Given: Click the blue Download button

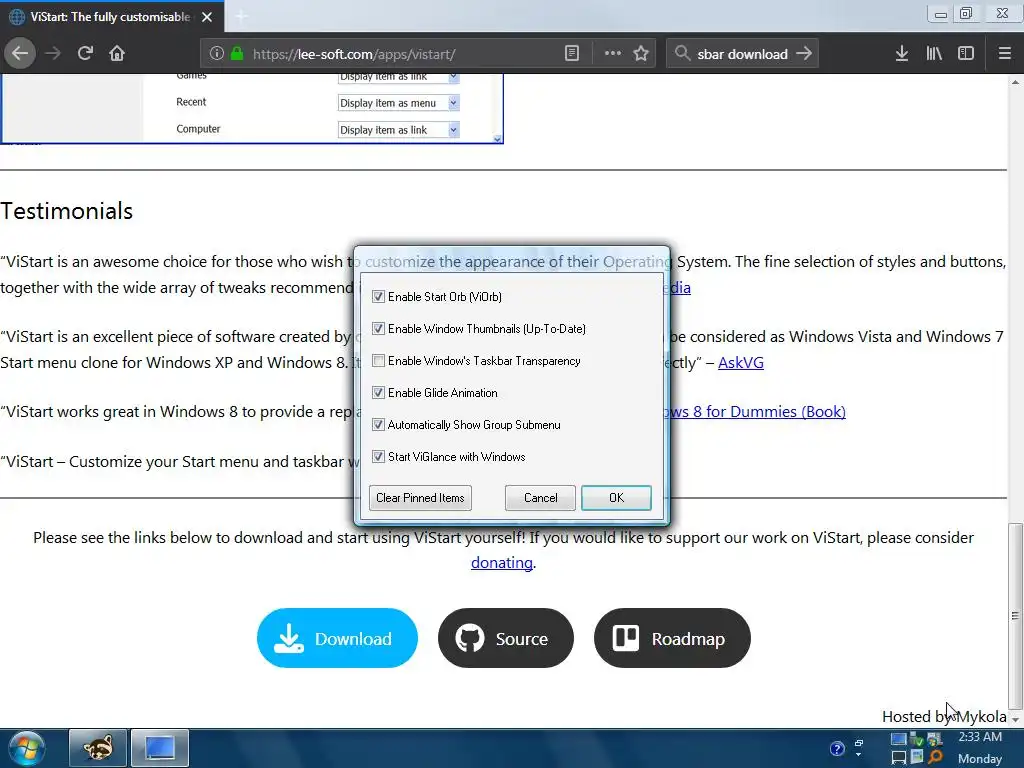Looking at the screenshot, I should click(x=337, y=638).
